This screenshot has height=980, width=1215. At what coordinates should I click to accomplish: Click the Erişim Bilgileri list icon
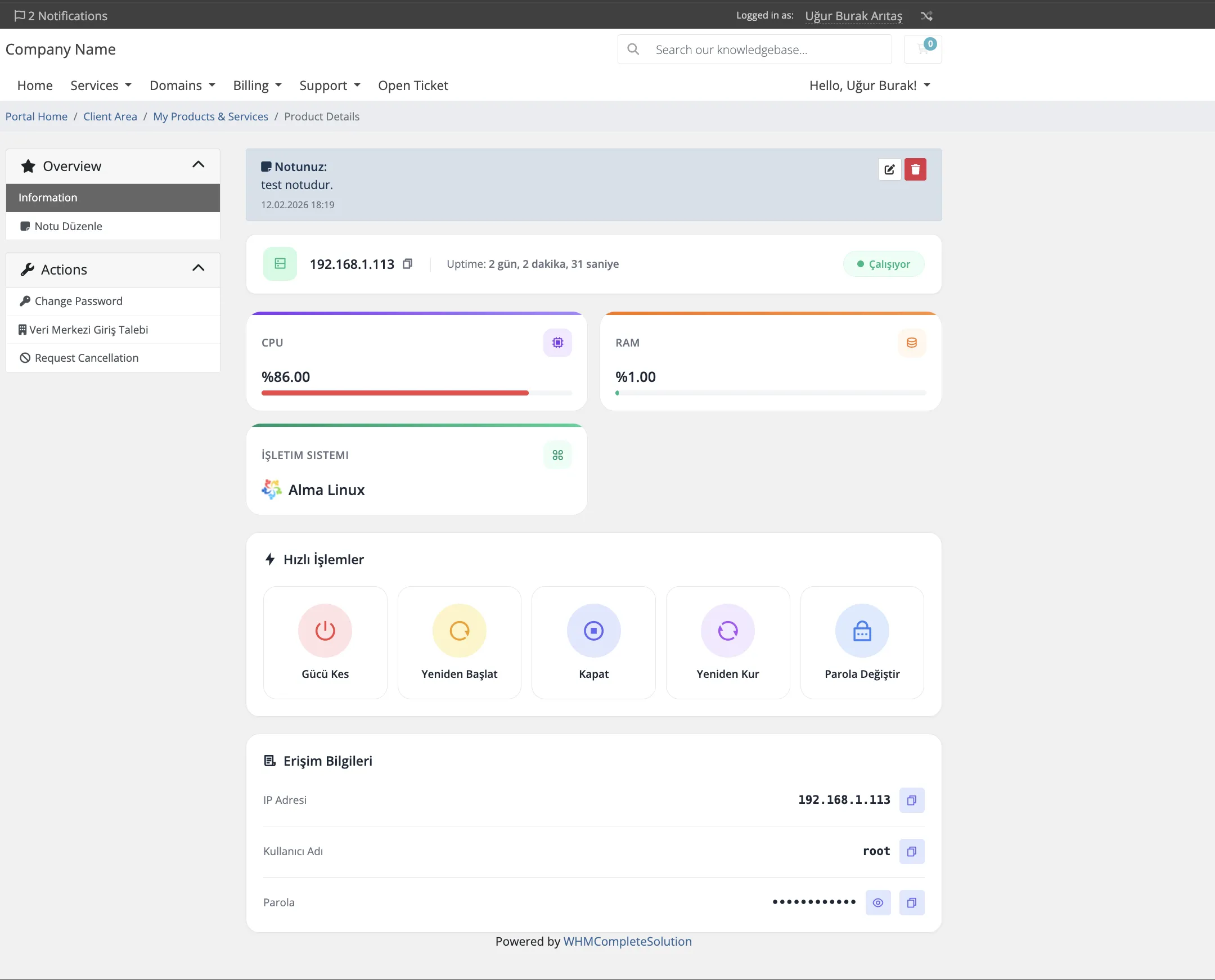coord(271,761)
